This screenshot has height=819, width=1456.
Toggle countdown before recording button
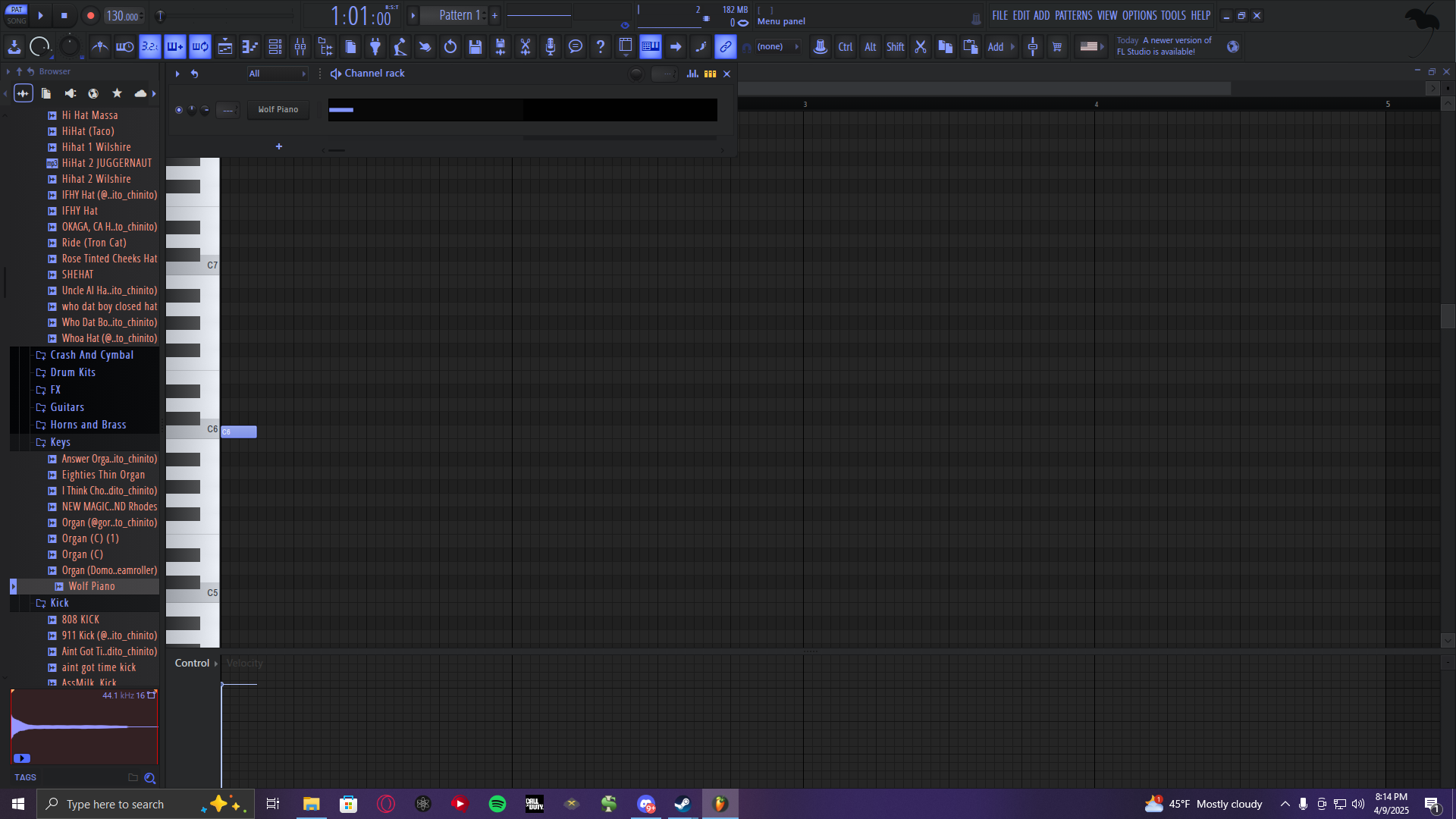click(x=150, y=47)
